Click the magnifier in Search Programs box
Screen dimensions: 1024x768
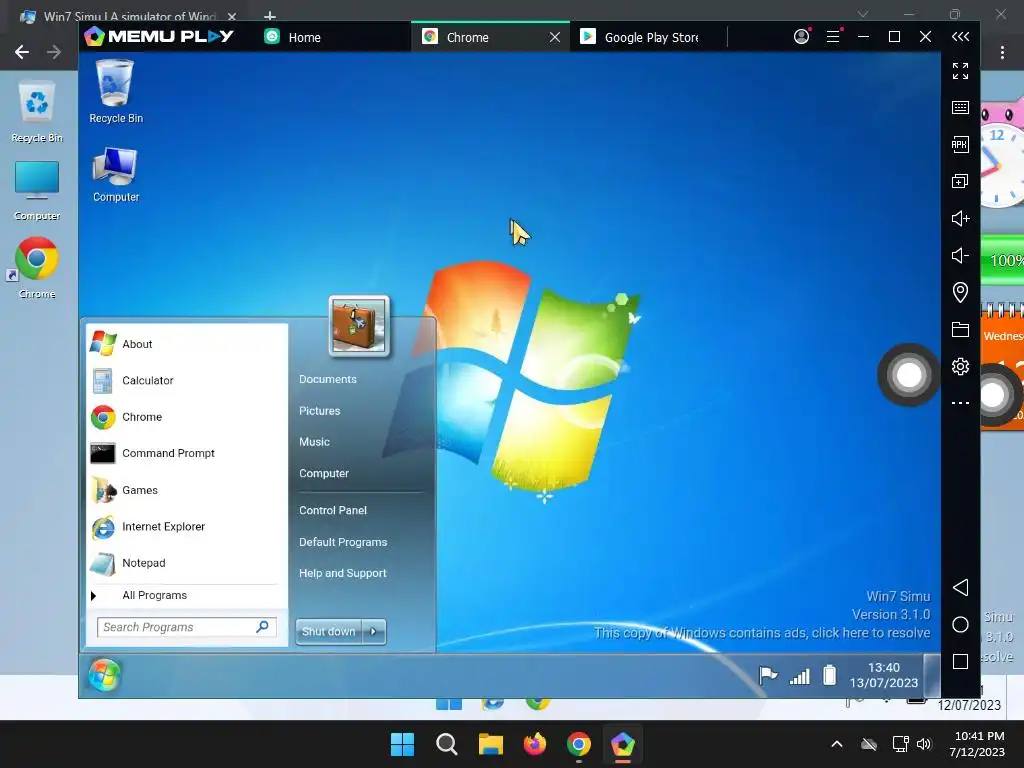(263, 627)
